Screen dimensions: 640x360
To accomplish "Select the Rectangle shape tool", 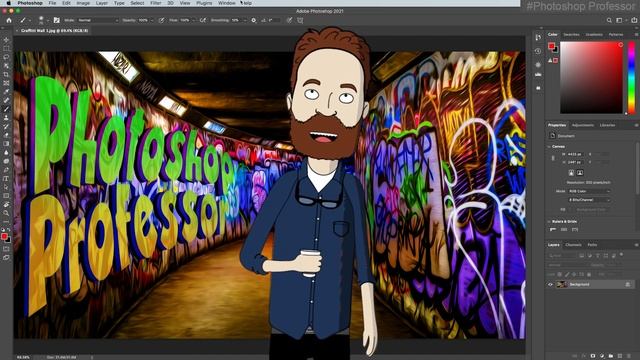I will (x=6, y=196).
